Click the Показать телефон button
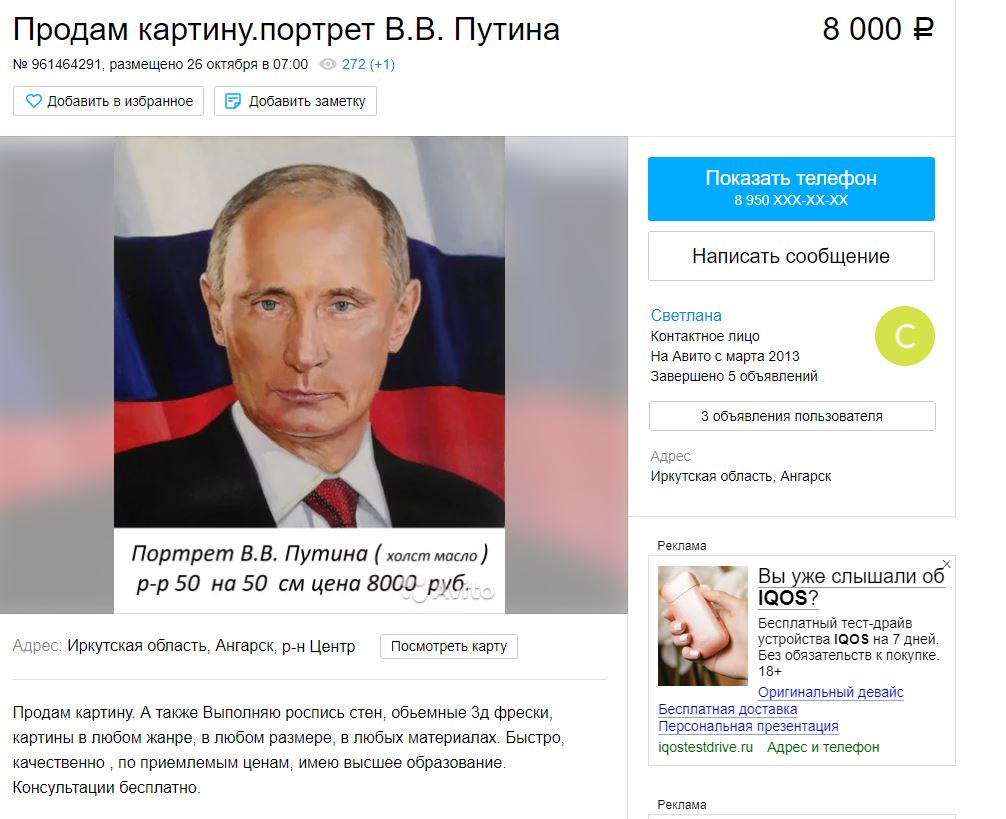 (791, 189)
